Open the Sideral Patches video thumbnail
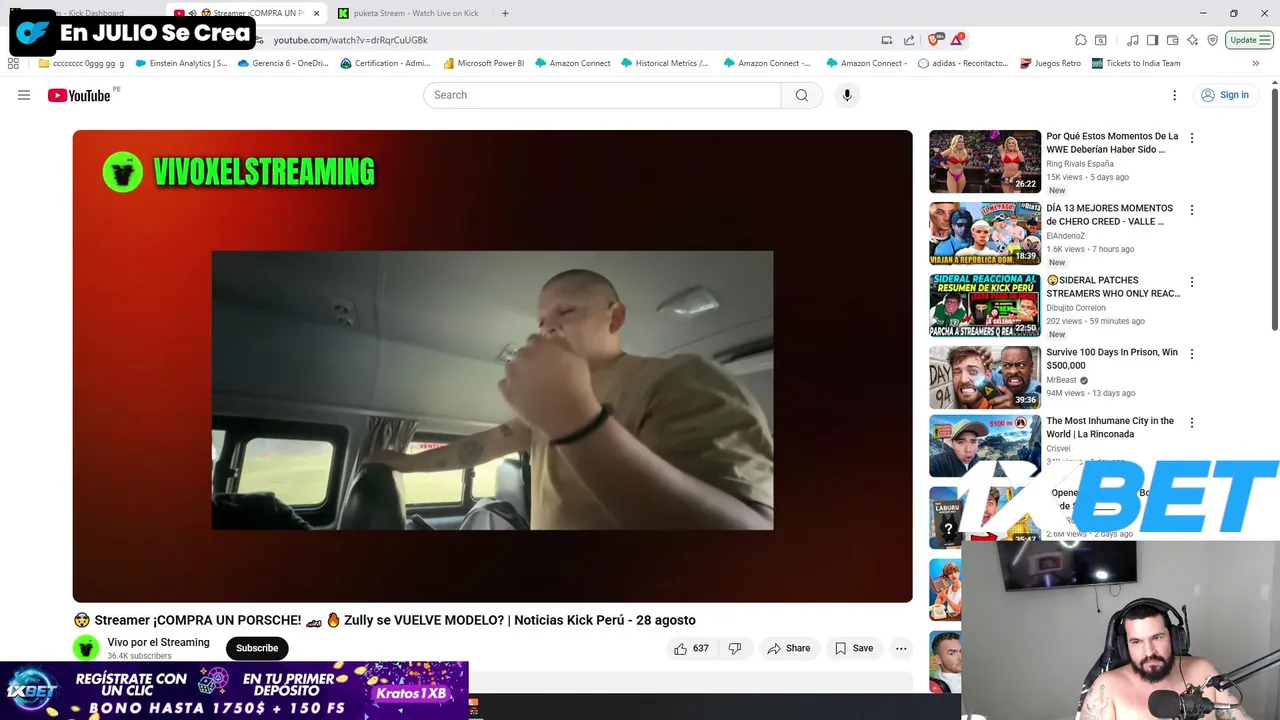1280x720 pixels. [985, 305]
